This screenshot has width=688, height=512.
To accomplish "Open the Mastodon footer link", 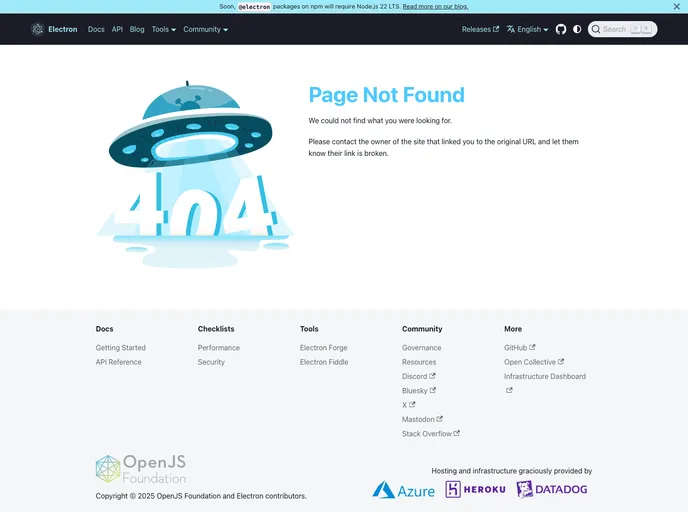I will tap(422, 419).
